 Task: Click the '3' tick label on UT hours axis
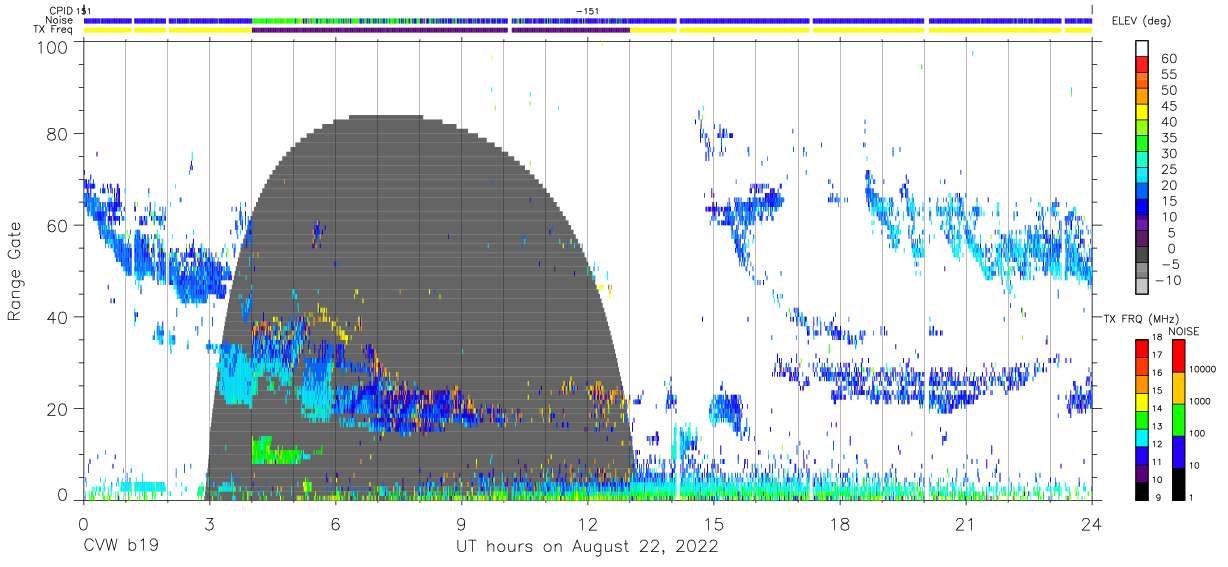209,524
